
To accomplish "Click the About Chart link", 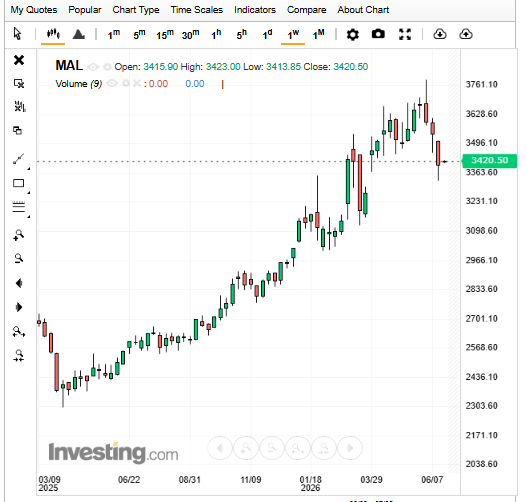I will [x=363, y=10].
